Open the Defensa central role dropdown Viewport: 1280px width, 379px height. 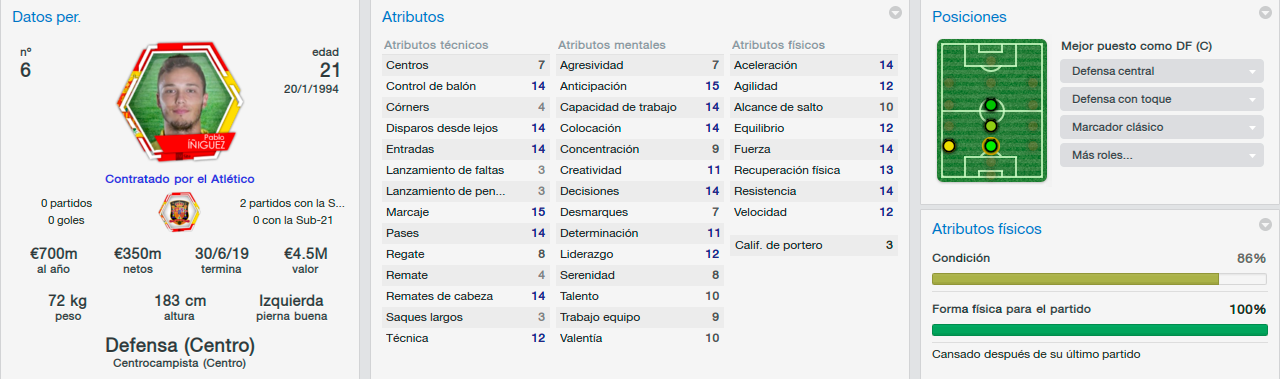1162,71
